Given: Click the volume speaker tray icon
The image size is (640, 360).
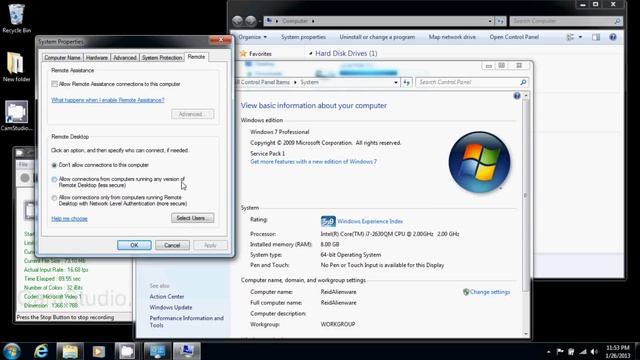Looking at the screenshot, I should tap(594, 351).
